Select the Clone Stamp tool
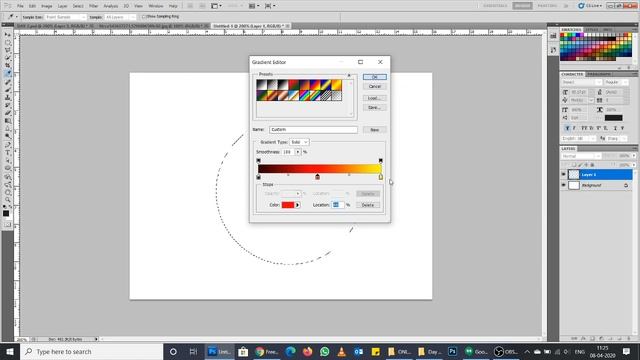 click(8, 98)
